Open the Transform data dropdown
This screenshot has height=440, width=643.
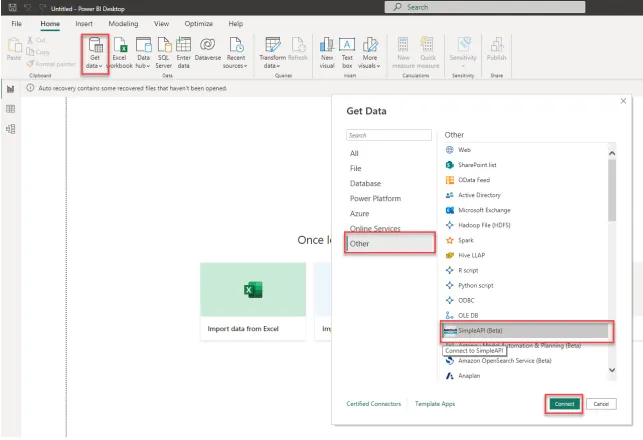(272, 53)
